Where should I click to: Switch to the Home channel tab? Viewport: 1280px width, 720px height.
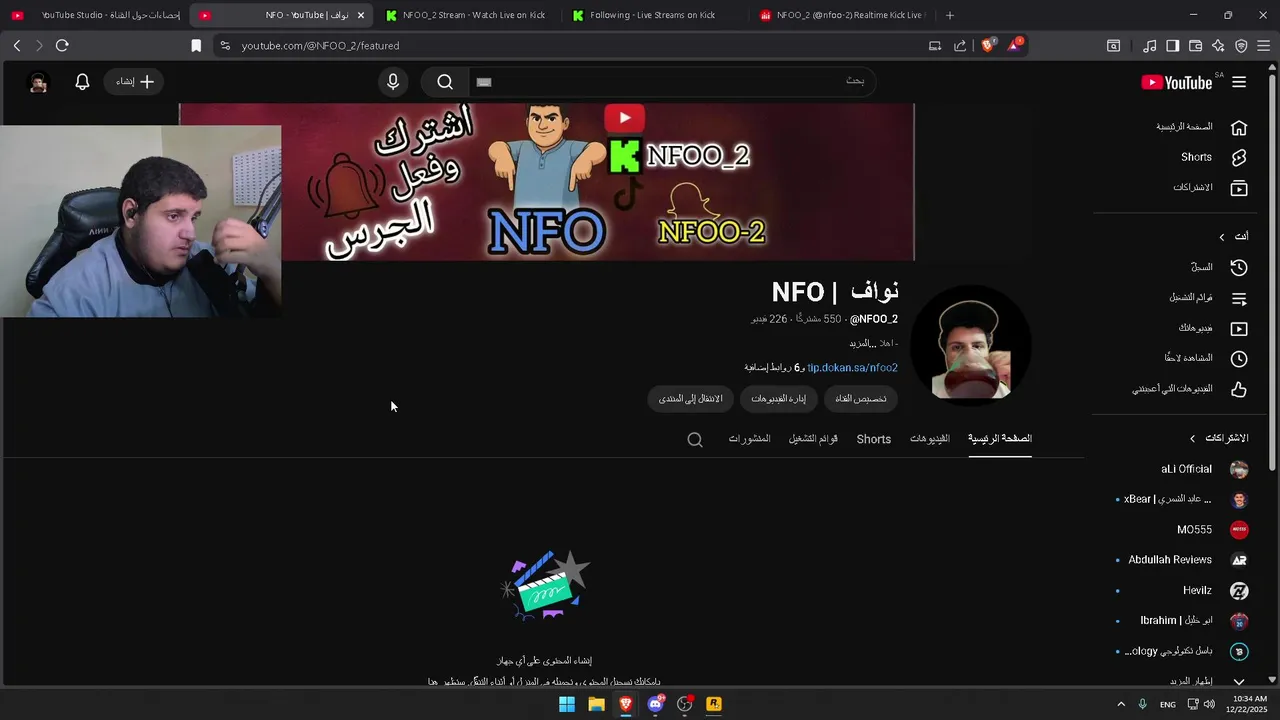[x=1000, y=438]
